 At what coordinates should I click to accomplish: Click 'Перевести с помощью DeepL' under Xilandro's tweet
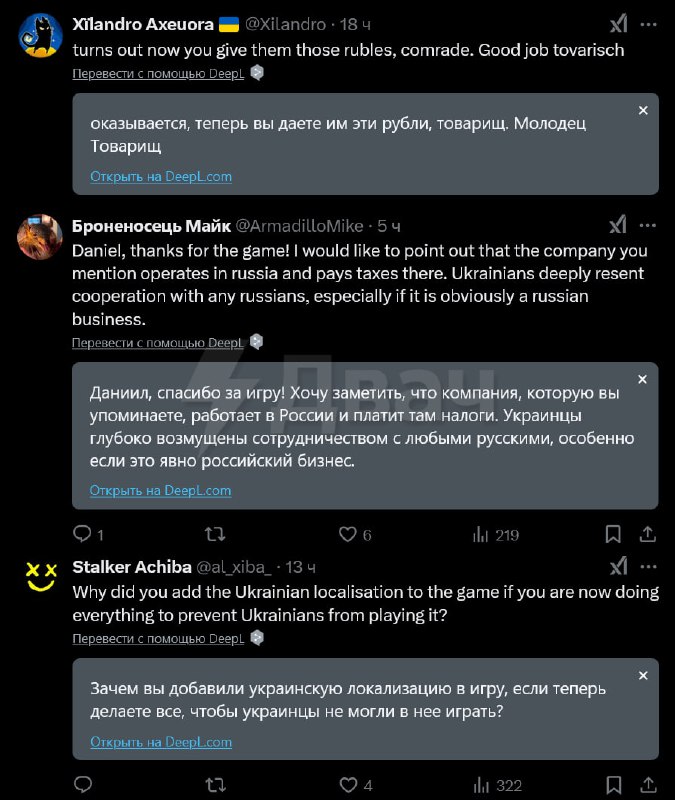click(x=158, y=73)
